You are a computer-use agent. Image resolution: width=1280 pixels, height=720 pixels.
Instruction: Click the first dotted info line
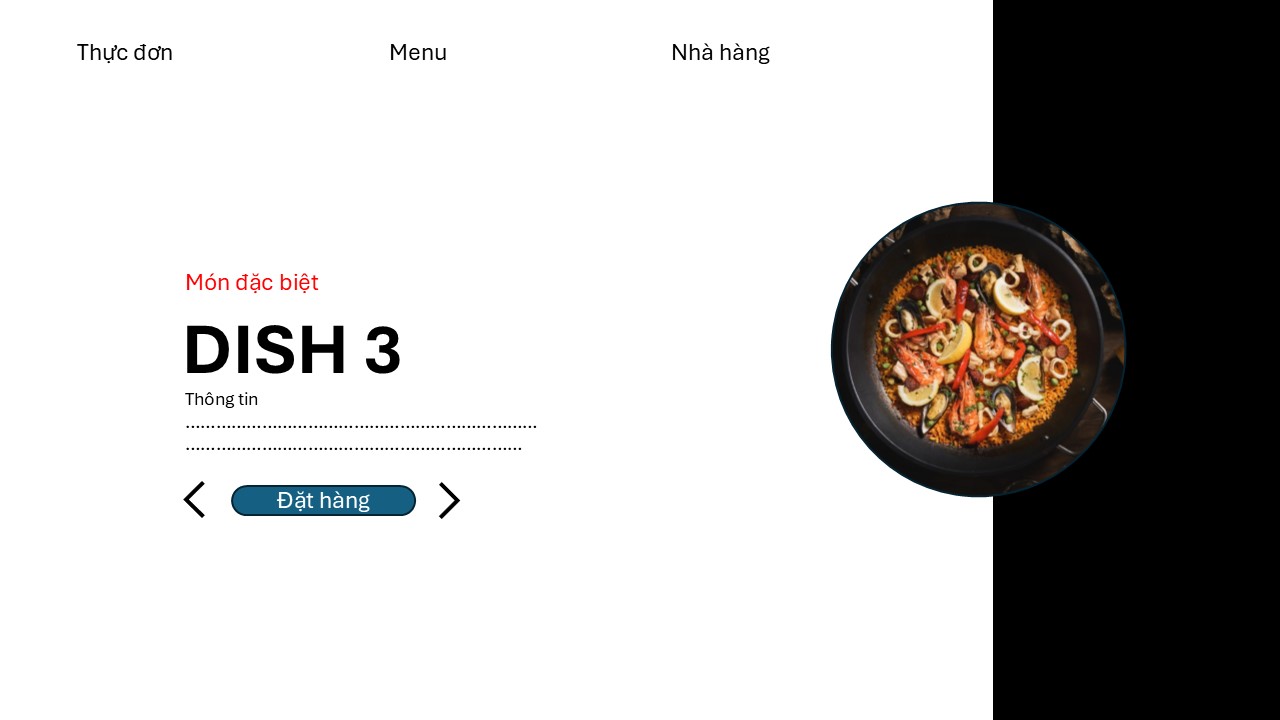[x=361, y=426]
